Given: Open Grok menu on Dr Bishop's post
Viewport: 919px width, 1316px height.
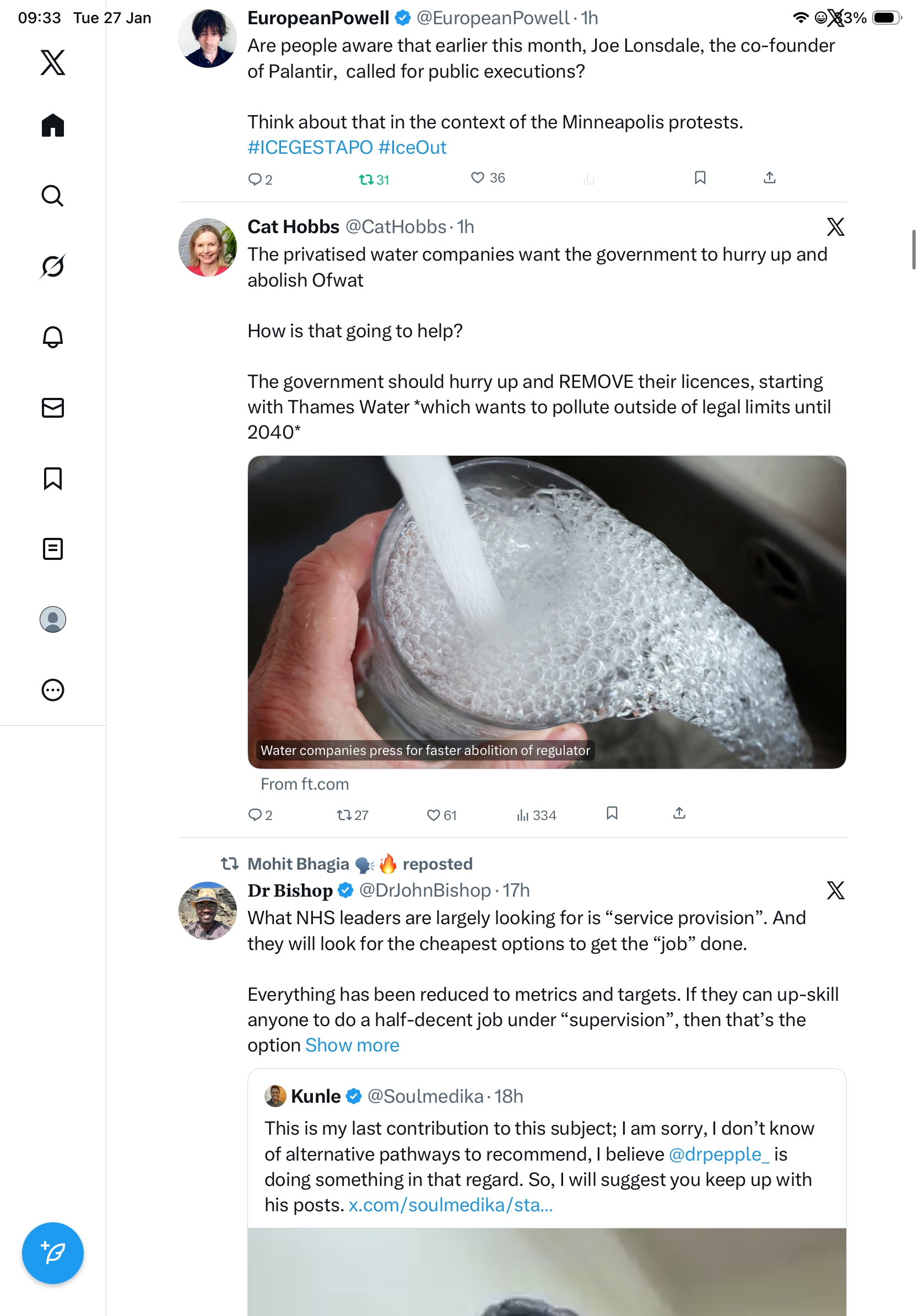Looking at the screenshot, I should point(835,890).
